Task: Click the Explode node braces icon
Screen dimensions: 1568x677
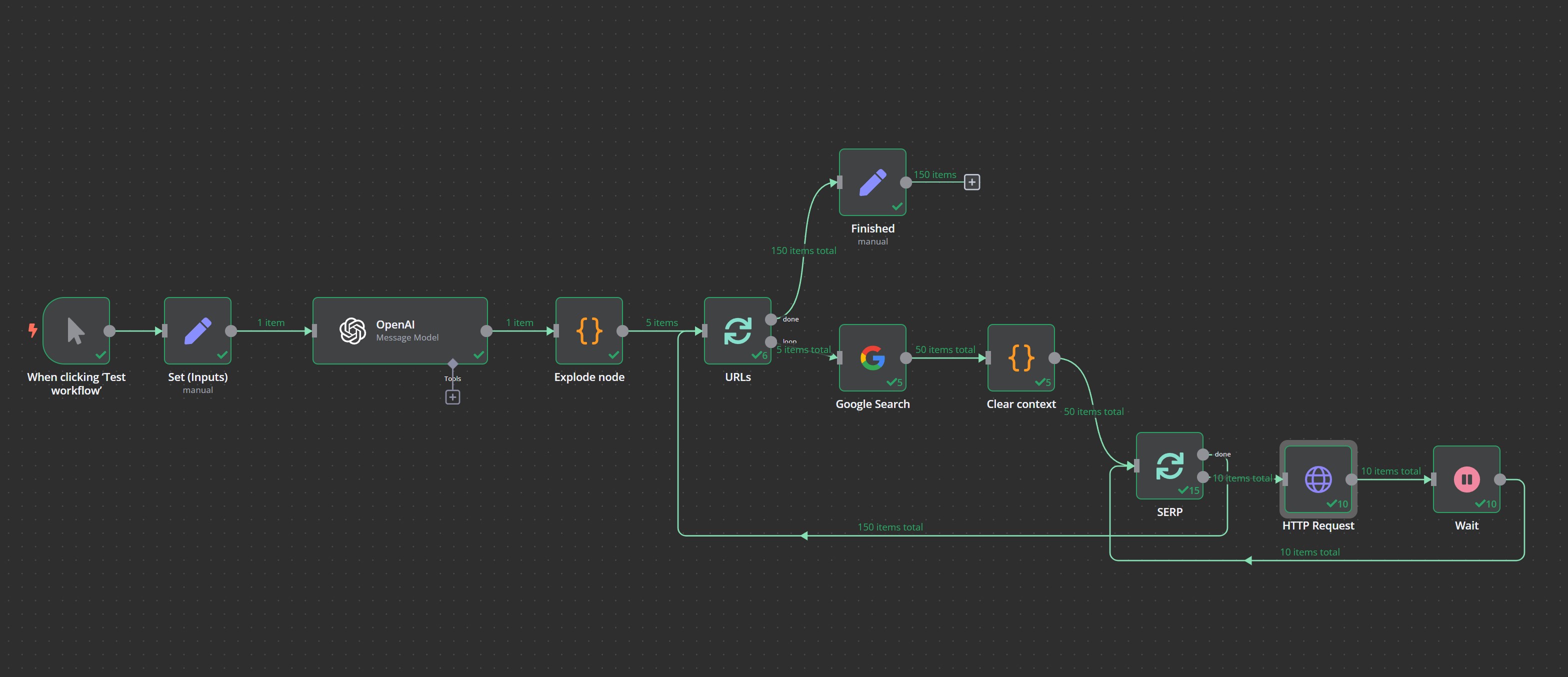Action: tap(588, 331)
